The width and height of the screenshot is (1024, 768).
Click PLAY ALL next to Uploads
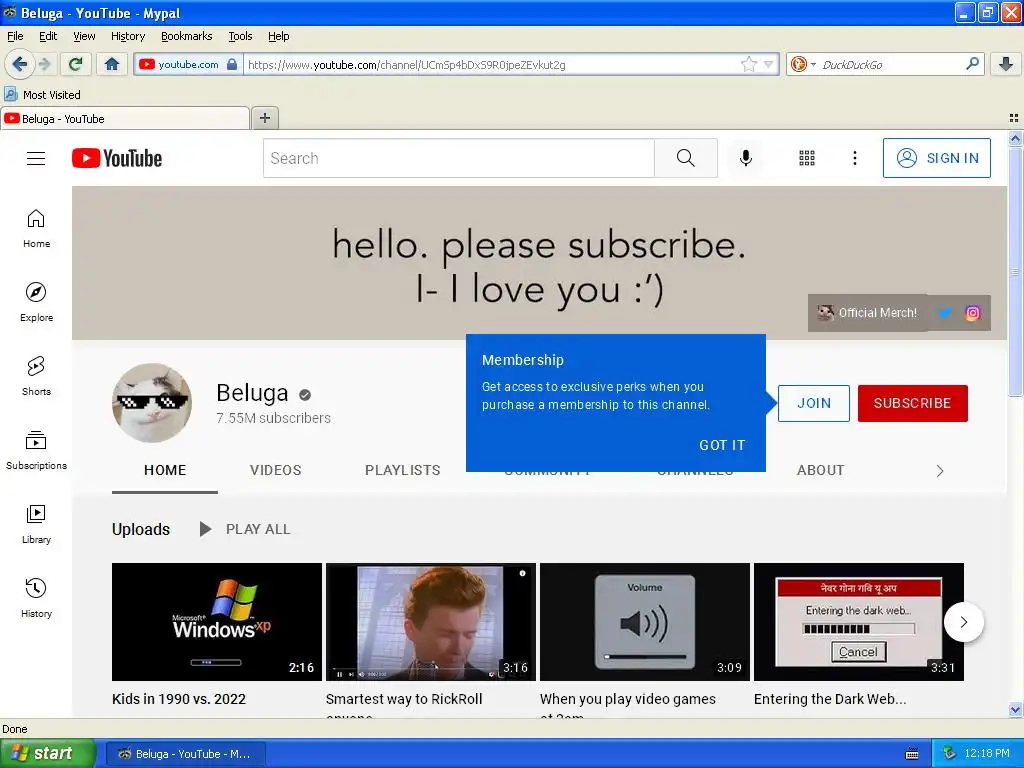245,529
